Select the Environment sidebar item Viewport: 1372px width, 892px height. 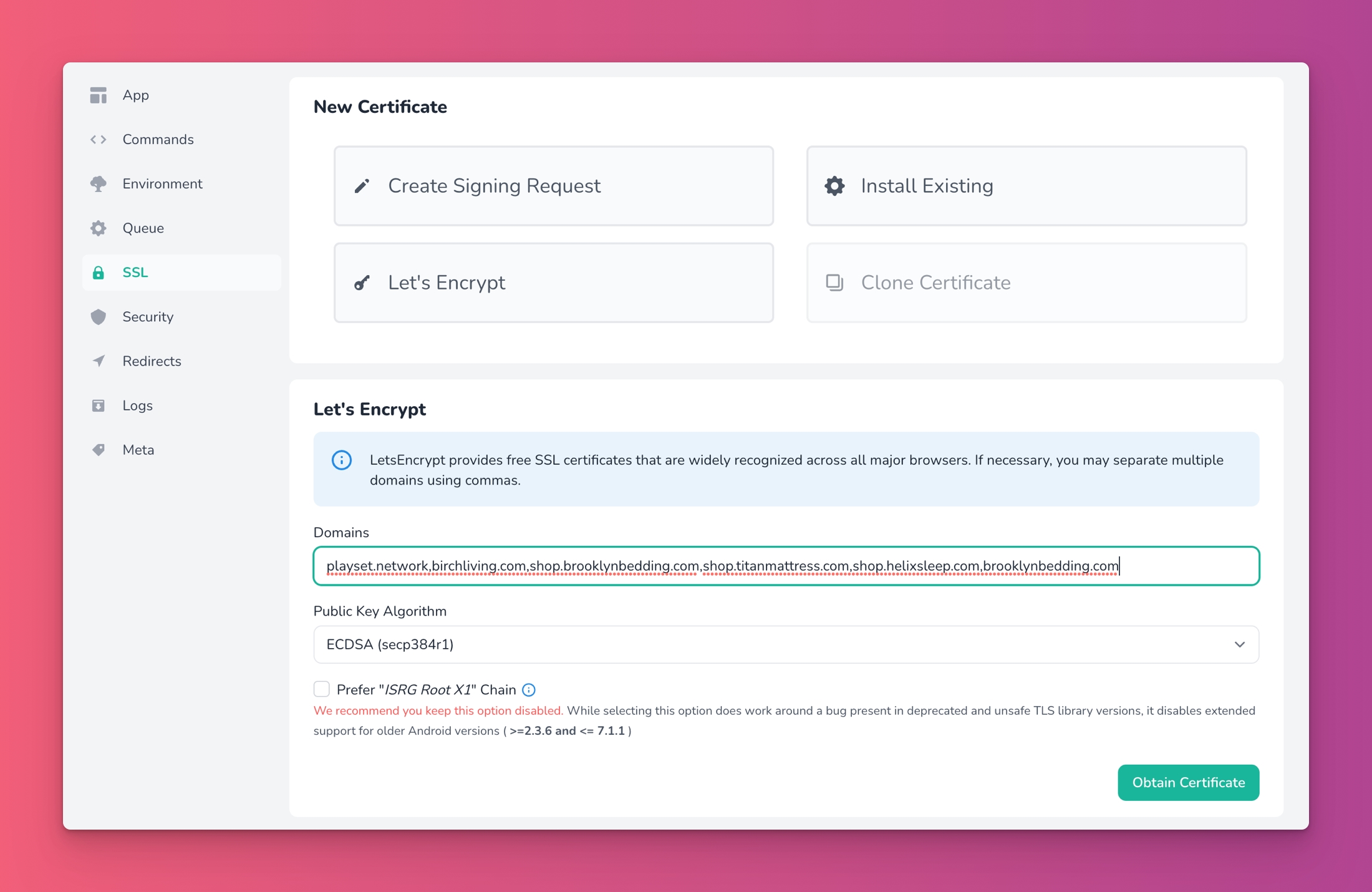click(162, 184)
